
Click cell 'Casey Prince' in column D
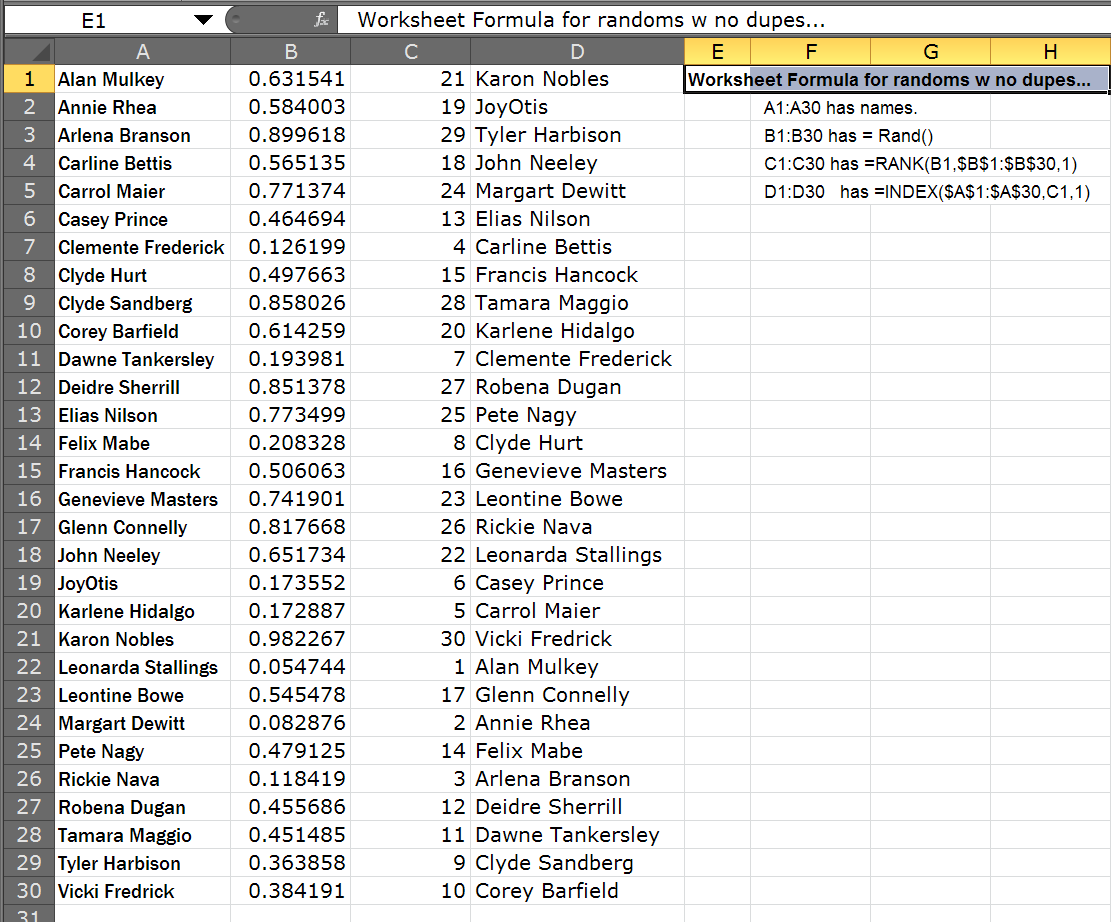pyautogui.click(x=577, y=583)
